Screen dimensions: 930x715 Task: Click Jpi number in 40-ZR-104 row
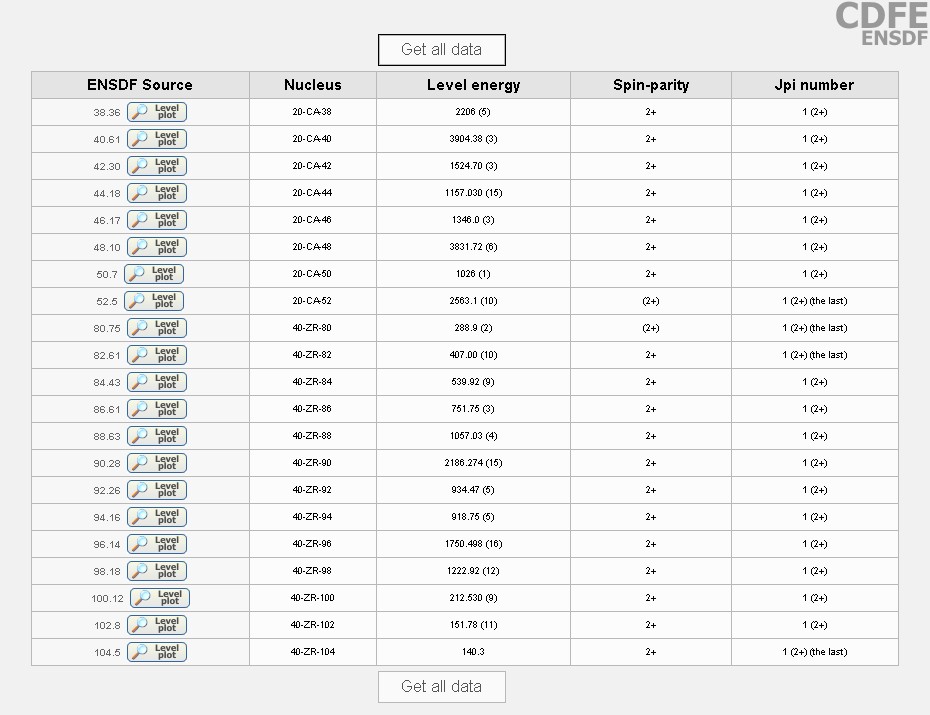(815, 652)
